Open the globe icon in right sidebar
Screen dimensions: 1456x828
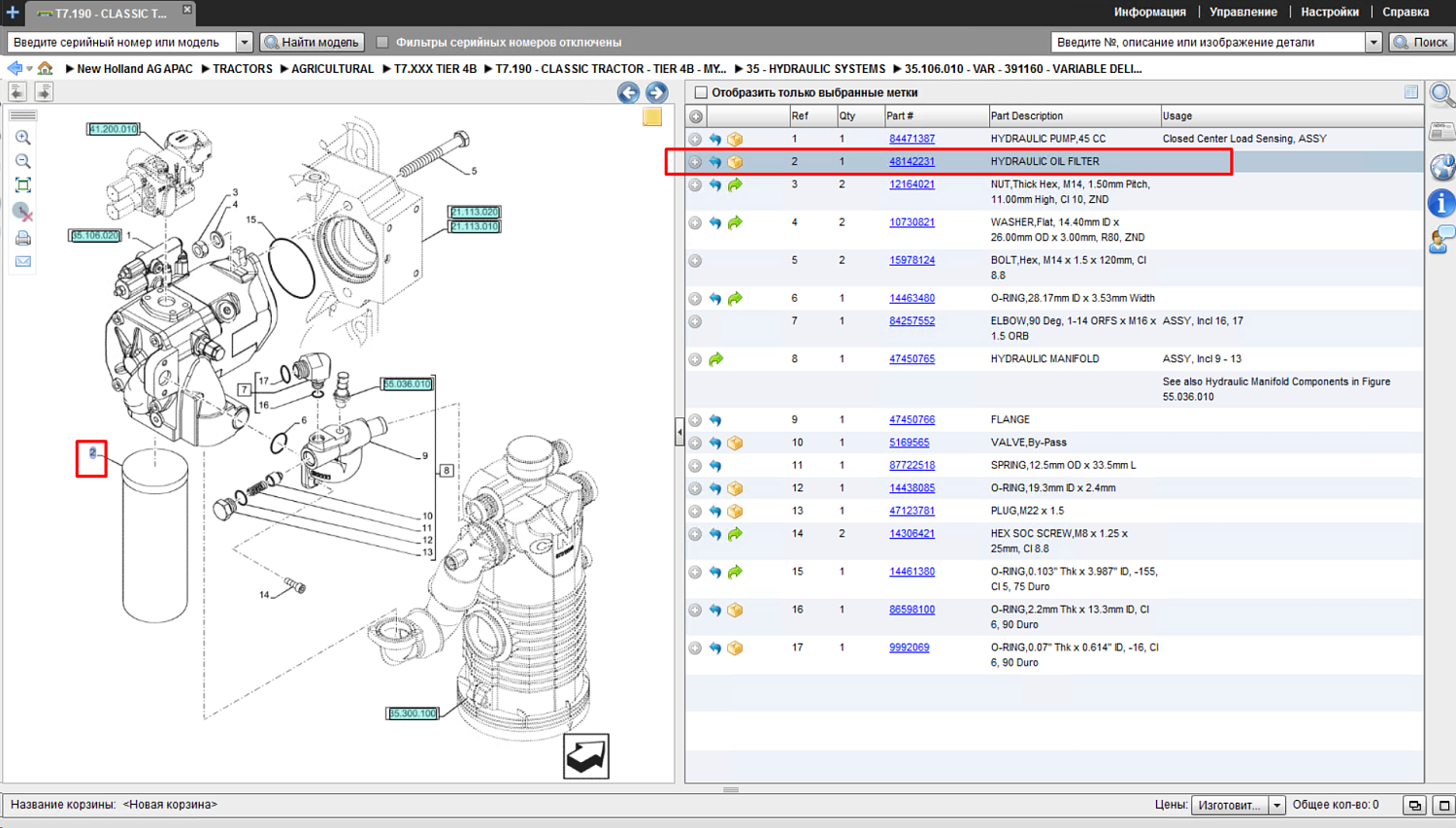(x=1441, y=167)
